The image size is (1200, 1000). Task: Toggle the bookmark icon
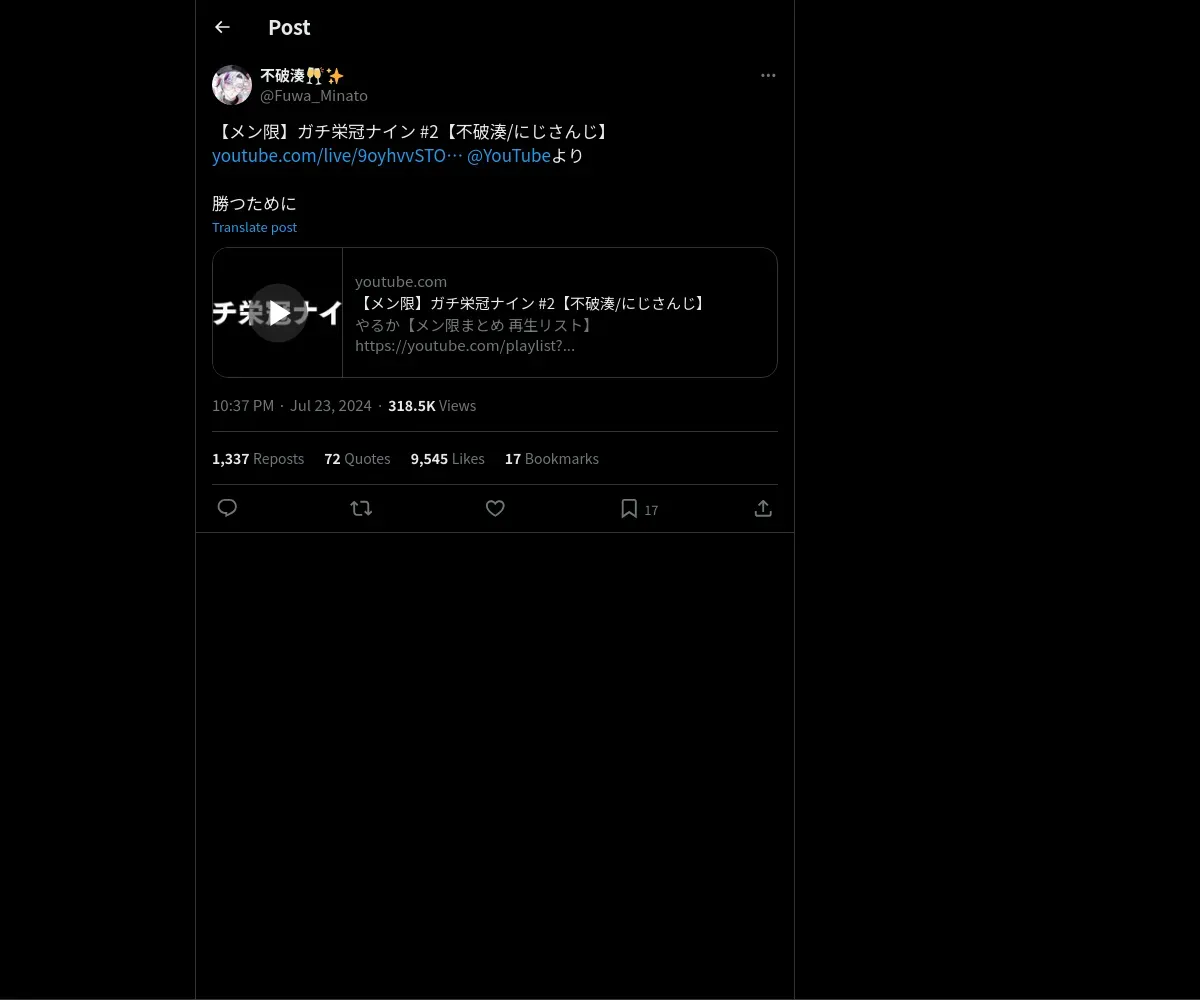click(629, 508)
